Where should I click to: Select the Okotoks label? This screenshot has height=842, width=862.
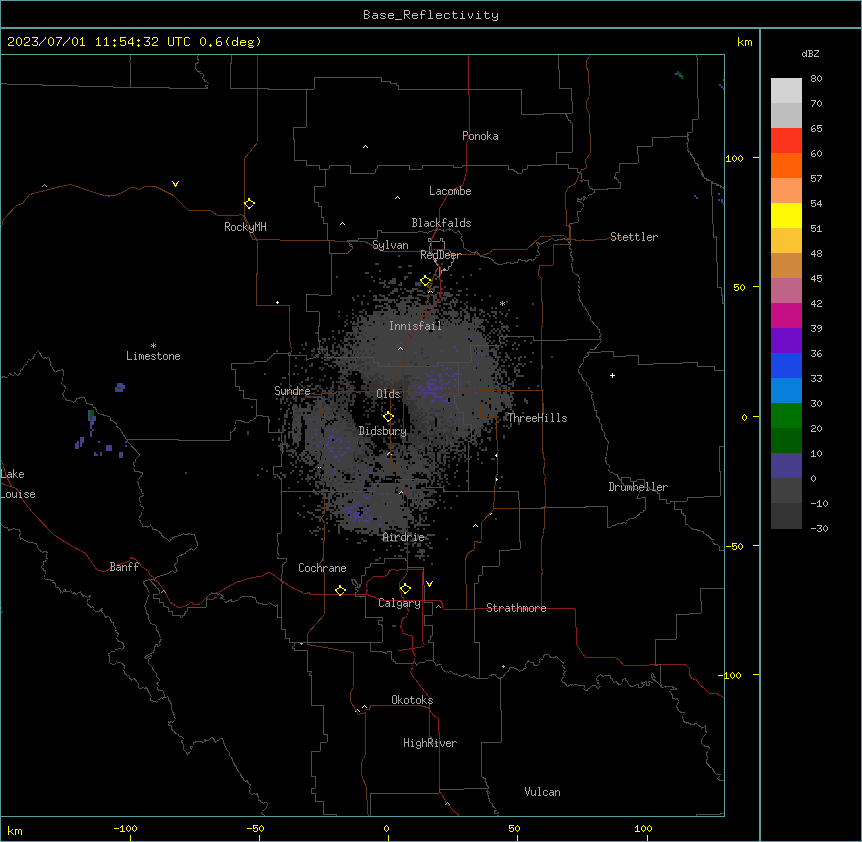tap(412, 700)
